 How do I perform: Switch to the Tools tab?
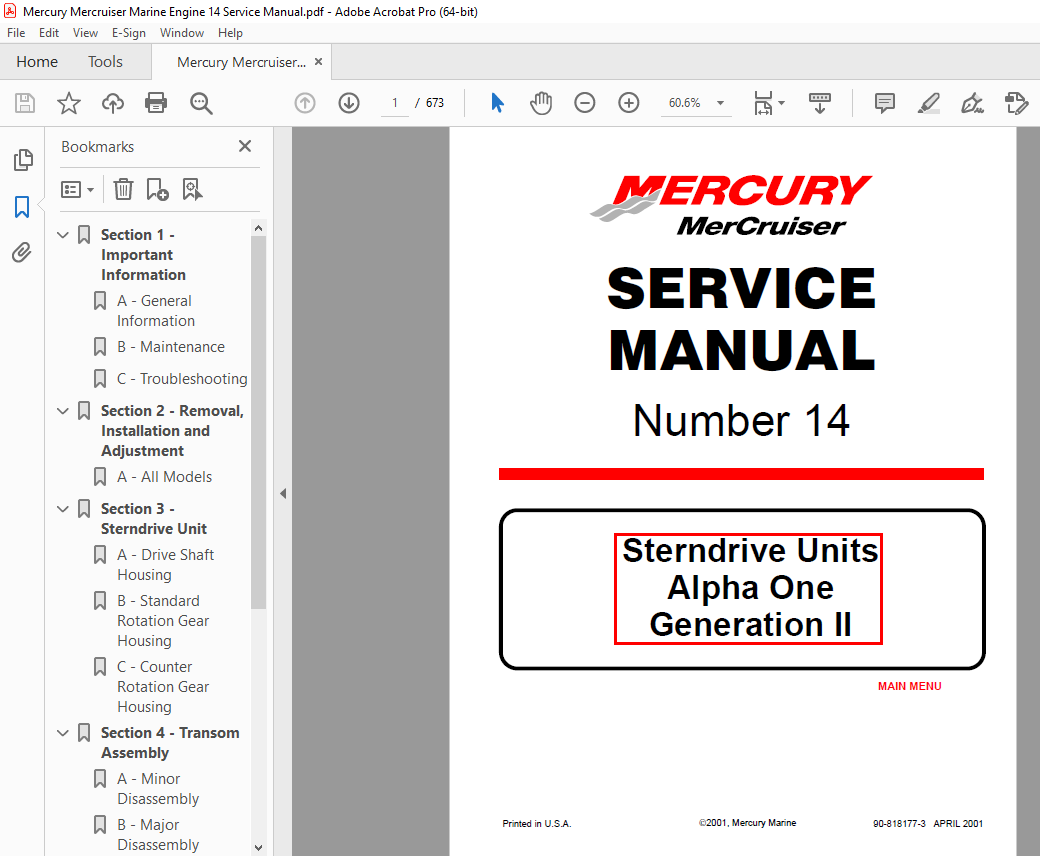(x=105, y=62)
